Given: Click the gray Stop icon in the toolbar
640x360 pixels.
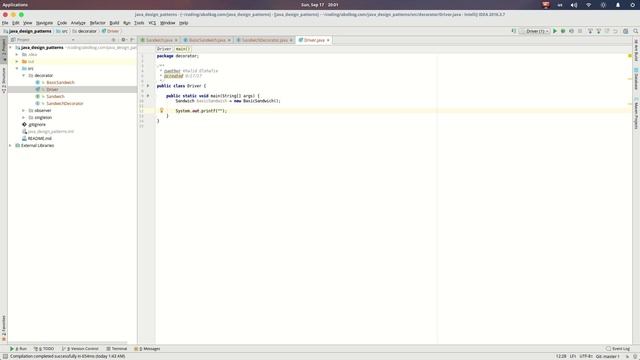Looking at the screenshot, I should [x=580, y=31].
